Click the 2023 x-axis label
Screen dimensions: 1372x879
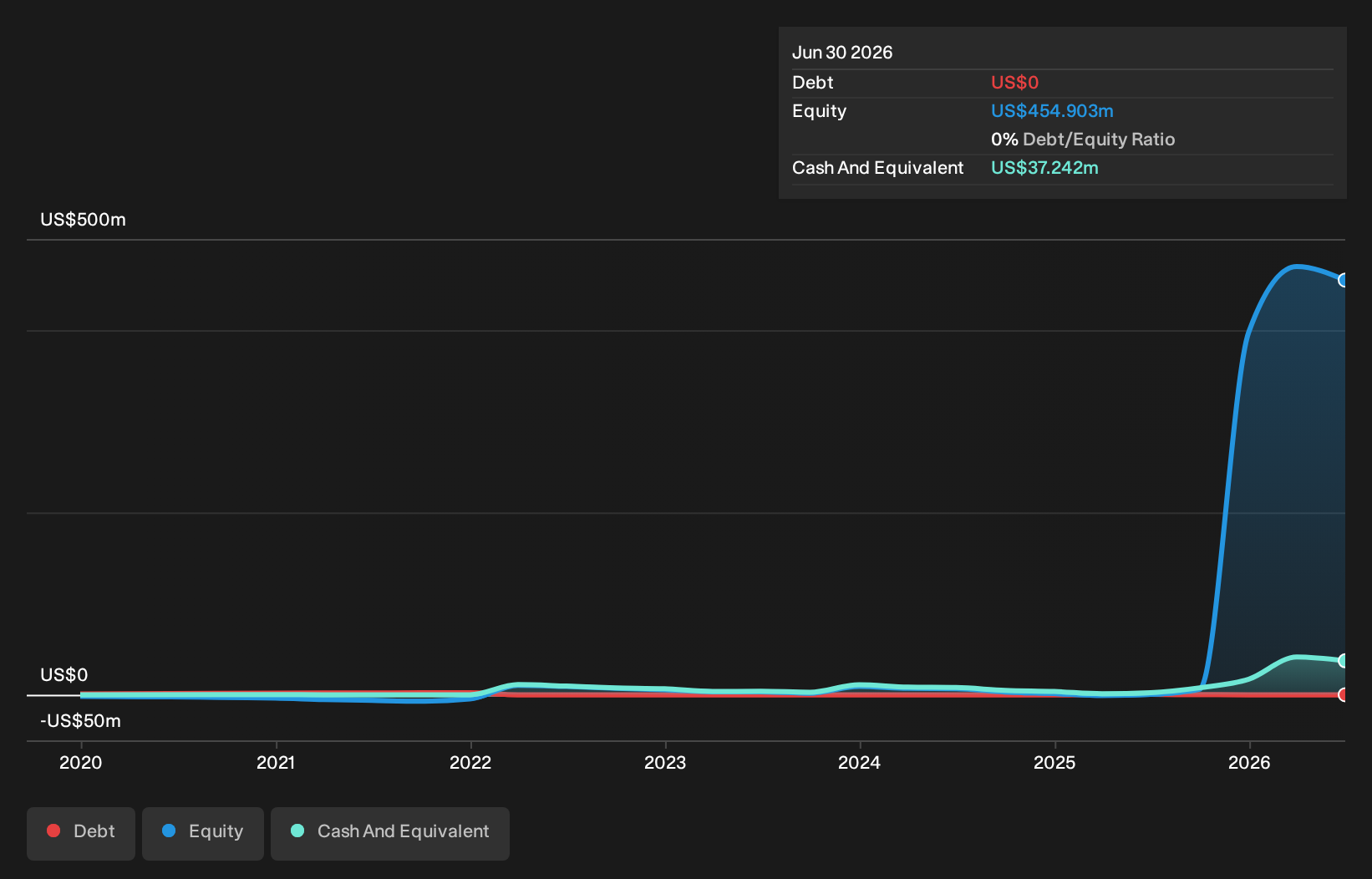click(x=665, y=762)
